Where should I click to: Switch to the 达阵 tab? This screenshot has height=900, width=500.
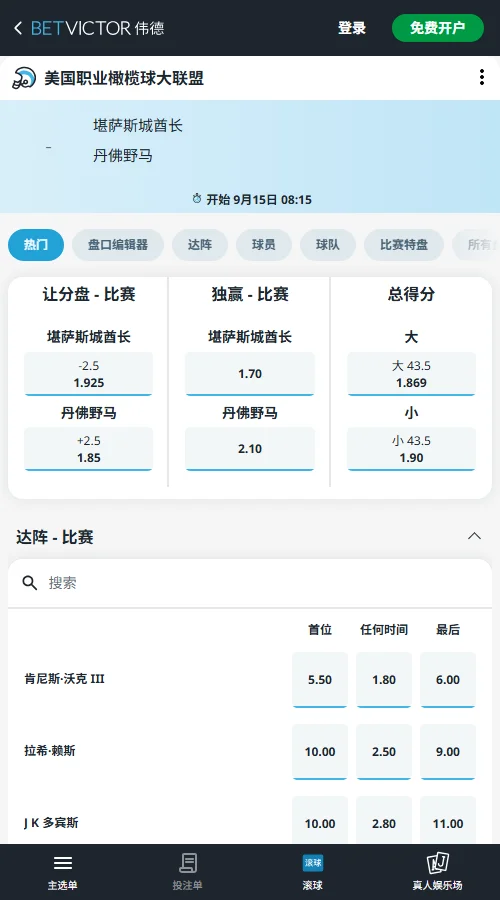pos(200,245)
